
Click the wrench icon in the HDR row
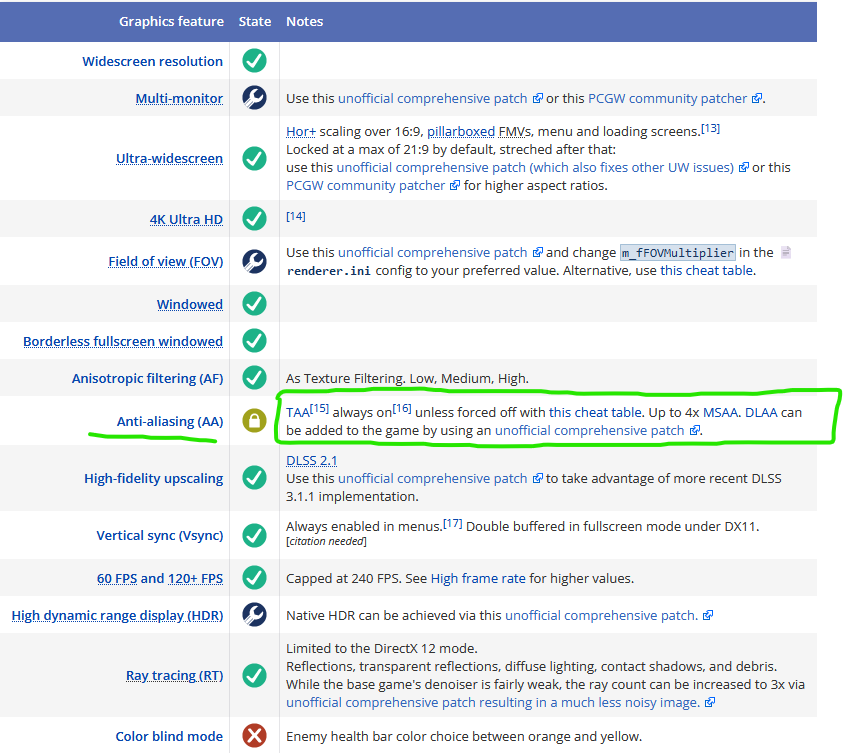click(x=254, y=615)
